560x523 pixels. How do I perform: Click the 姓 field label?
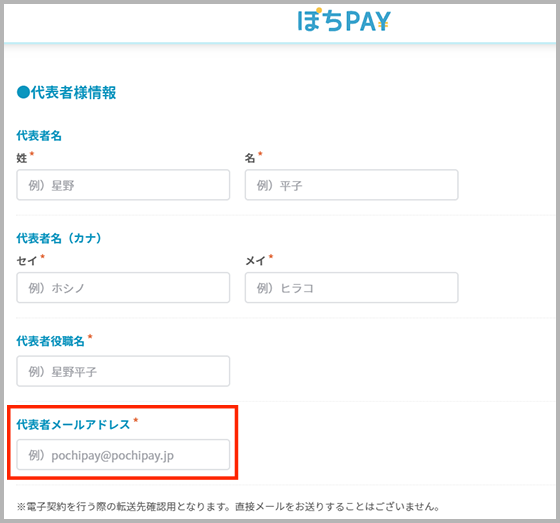22,158
